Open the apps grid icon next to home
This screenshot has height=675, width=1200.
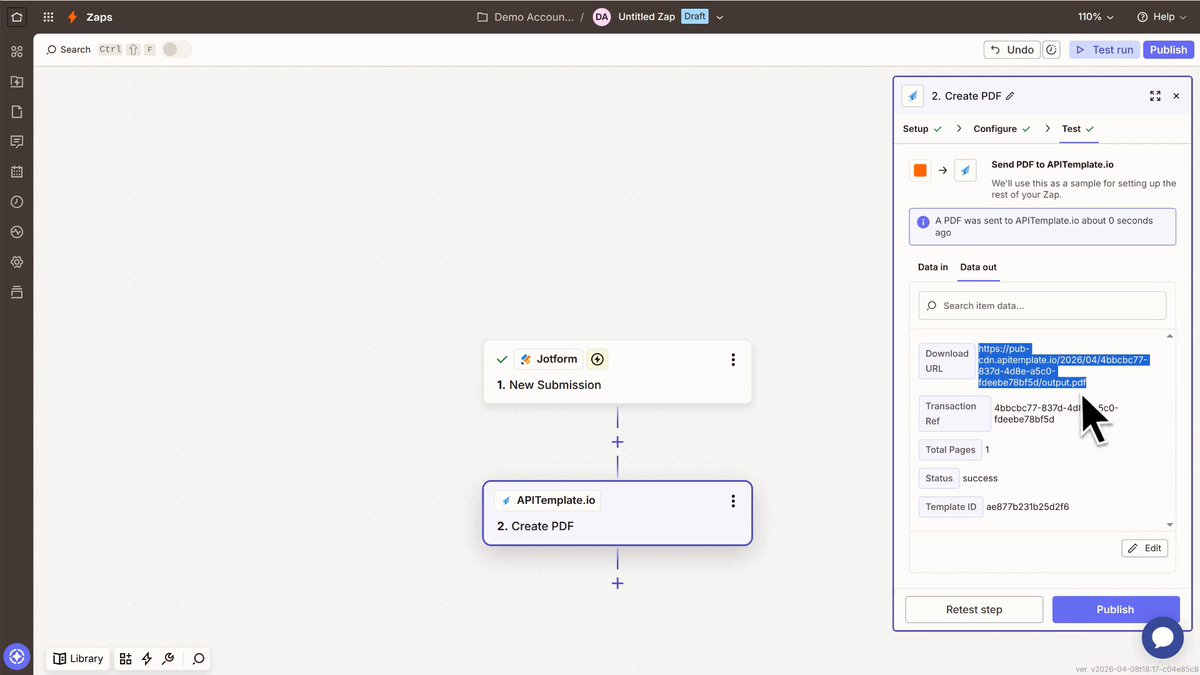[47, 16]
